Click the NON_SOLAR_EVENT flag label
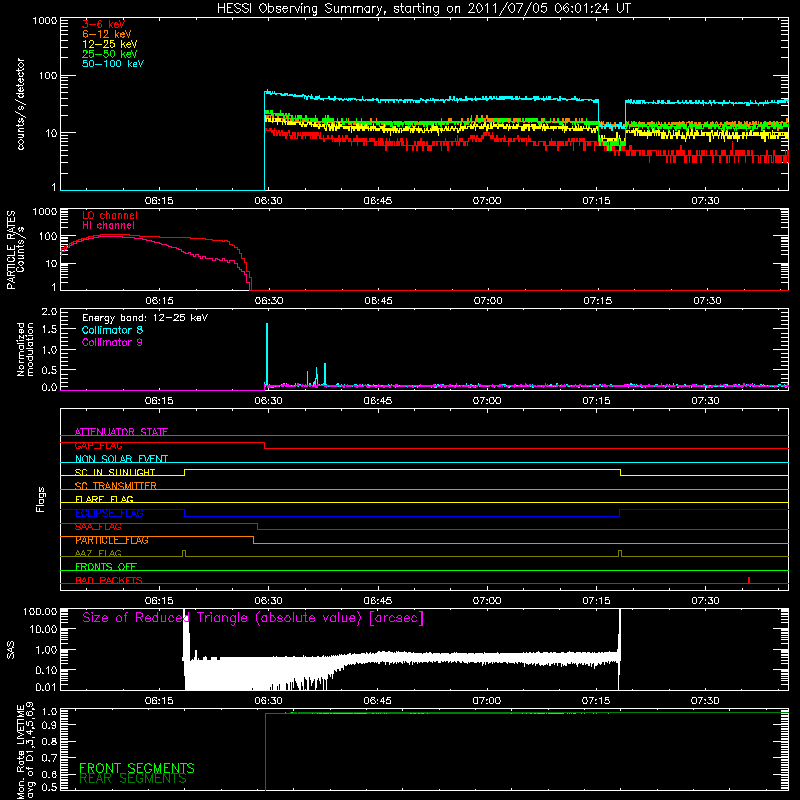800x800 pixels. pyautogui.click(x=121, y=459)
